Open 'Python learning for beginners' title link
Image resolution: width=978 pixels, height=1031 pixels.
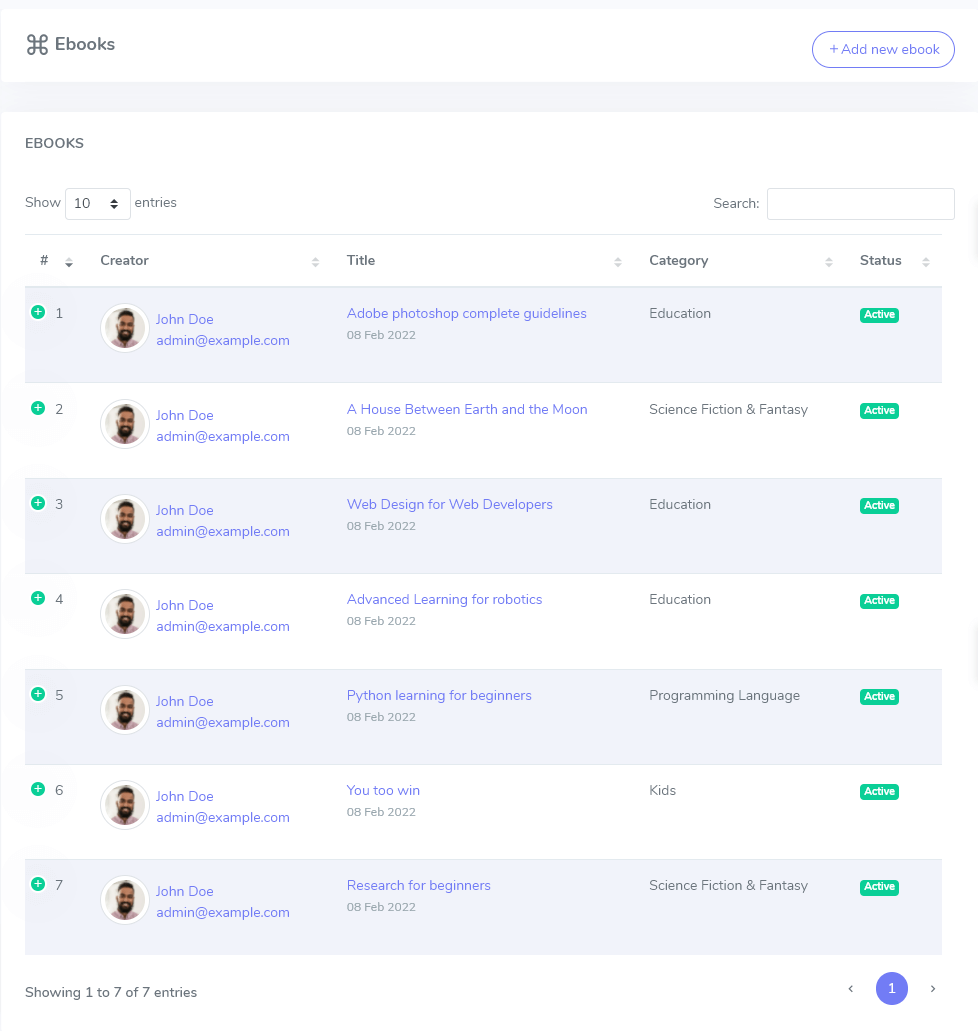tap(439, 695)
